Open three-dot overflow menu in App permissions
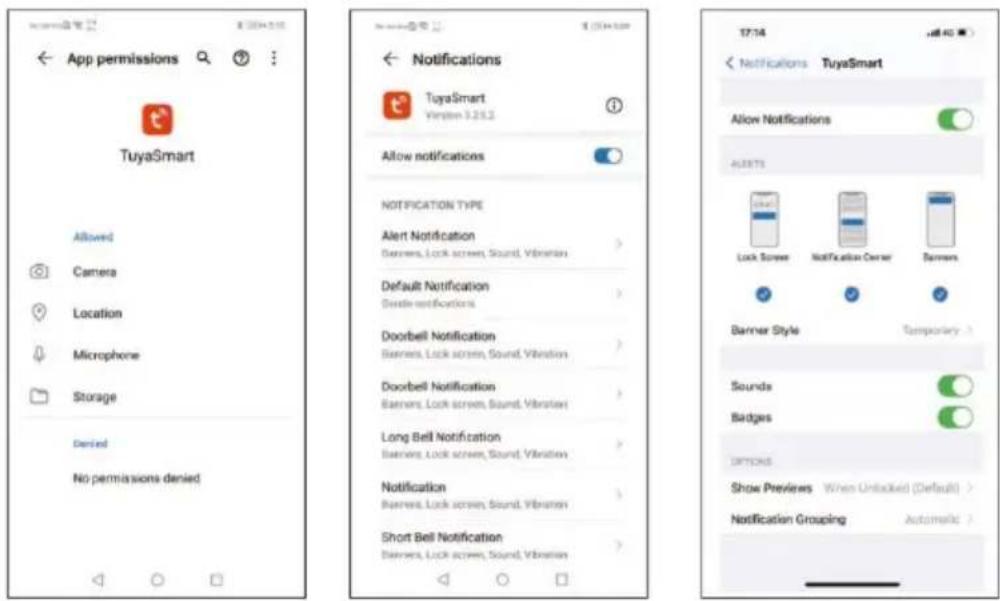 (274, 59)
